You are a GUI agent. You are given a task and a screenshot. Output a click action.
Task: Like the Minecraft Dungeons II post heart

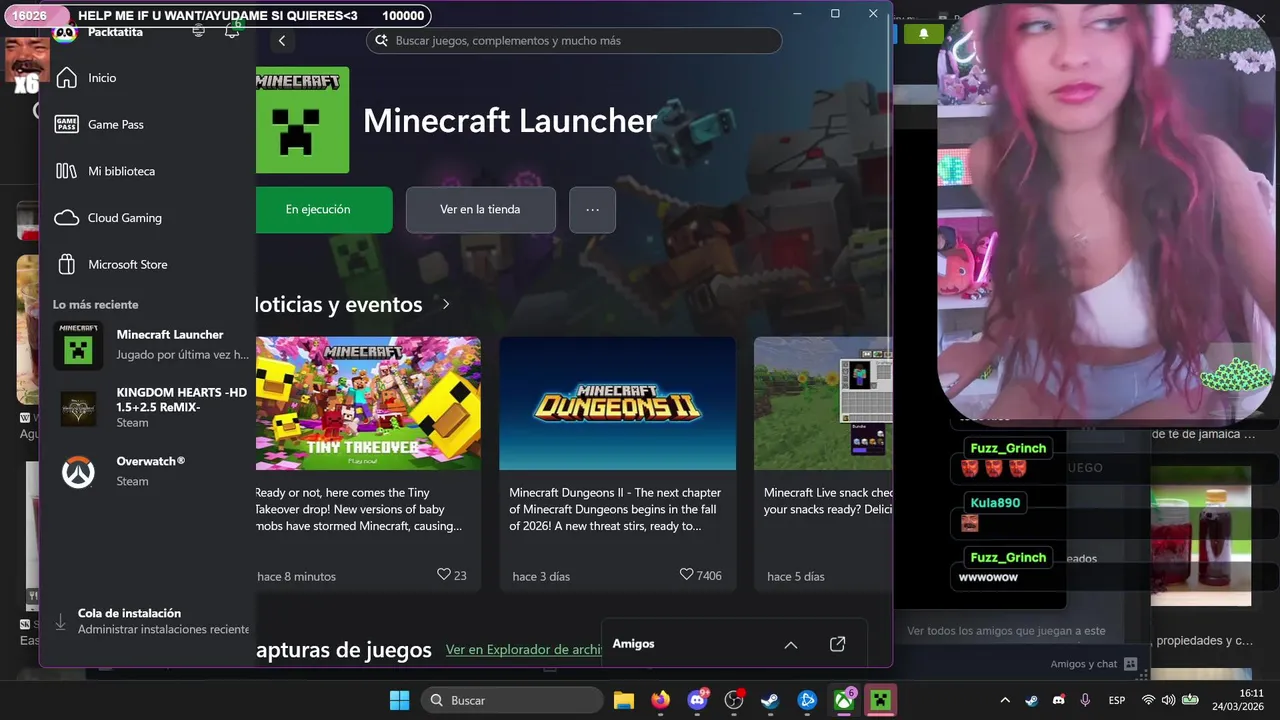686,575
